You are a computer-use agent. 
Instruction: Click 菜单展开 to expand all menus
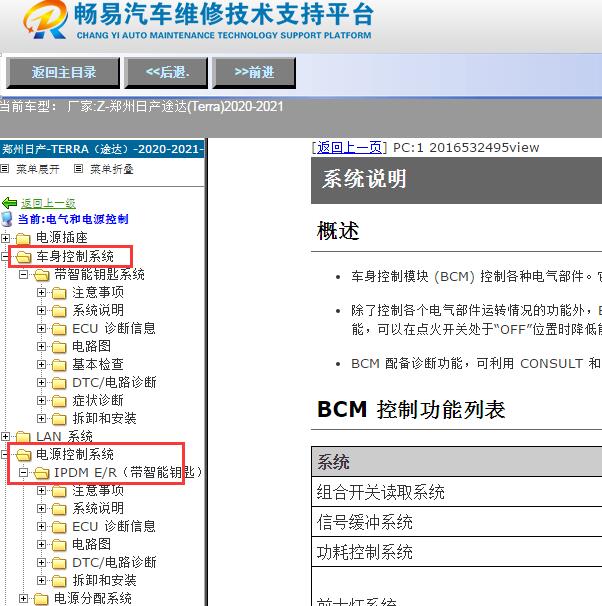point(38,169)
